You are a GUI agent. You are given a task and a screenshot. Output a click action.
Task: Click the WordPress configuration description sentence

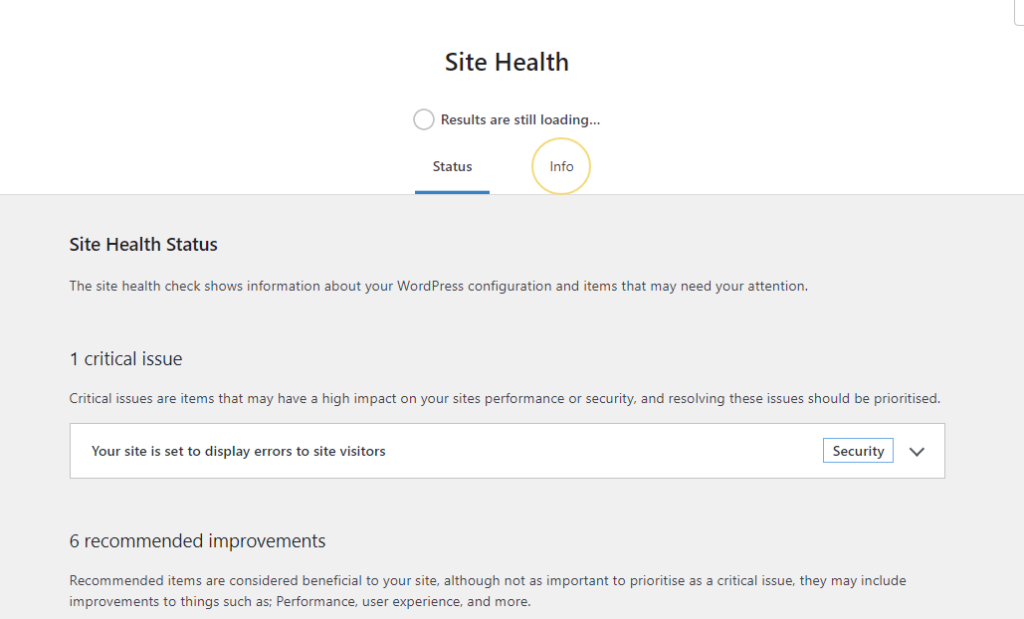437,285
